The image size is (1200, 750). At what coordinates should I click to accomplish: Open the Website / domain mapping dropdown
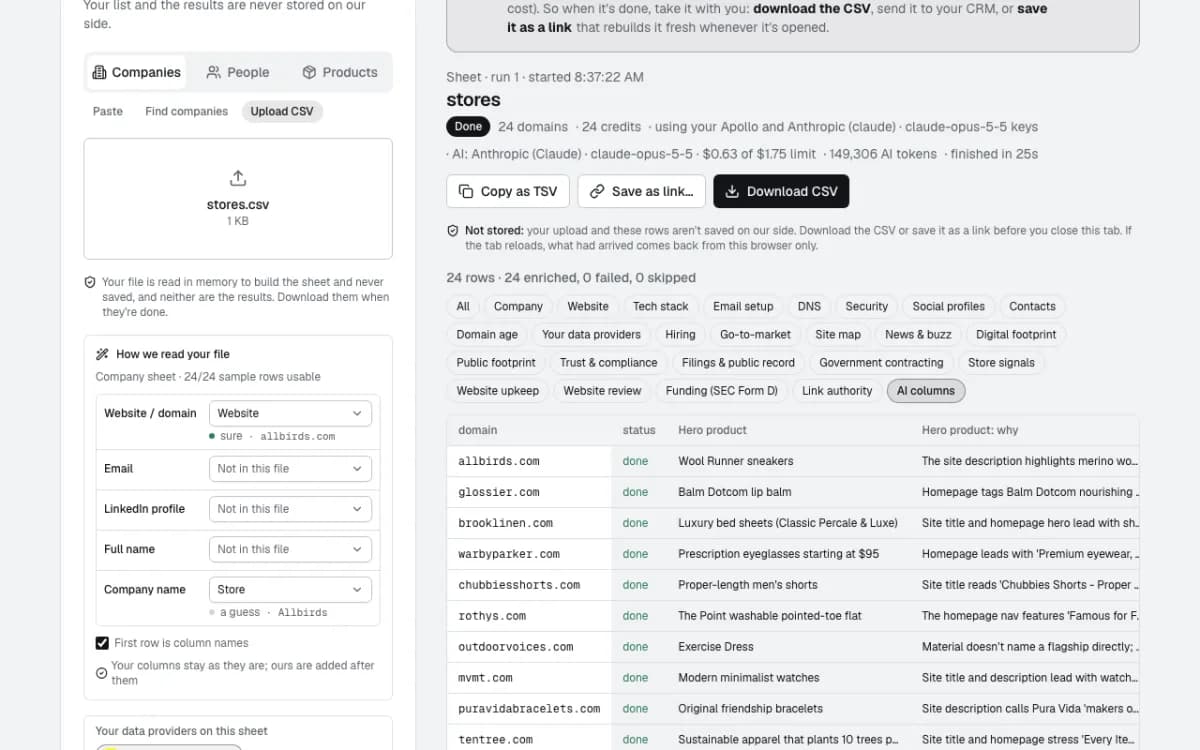tap(290, 413)
